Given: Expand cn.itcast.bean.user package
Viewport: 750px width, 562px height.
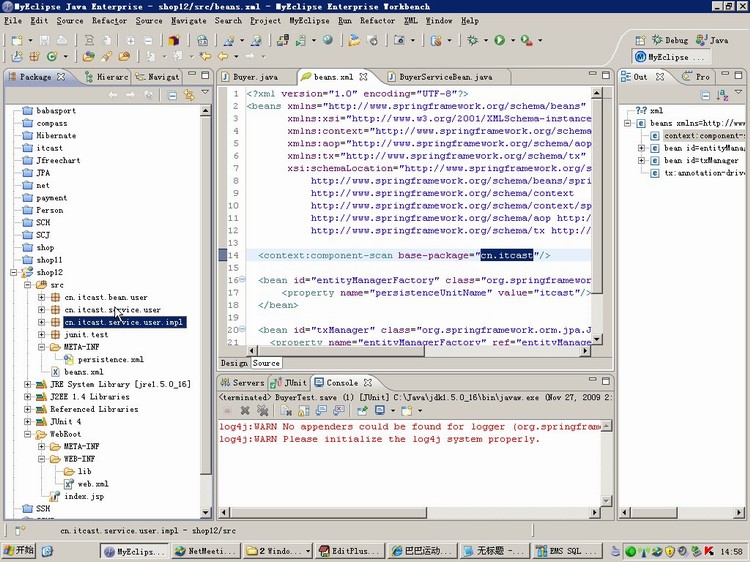Looking at the screenshot, I should tap(41, 297).
